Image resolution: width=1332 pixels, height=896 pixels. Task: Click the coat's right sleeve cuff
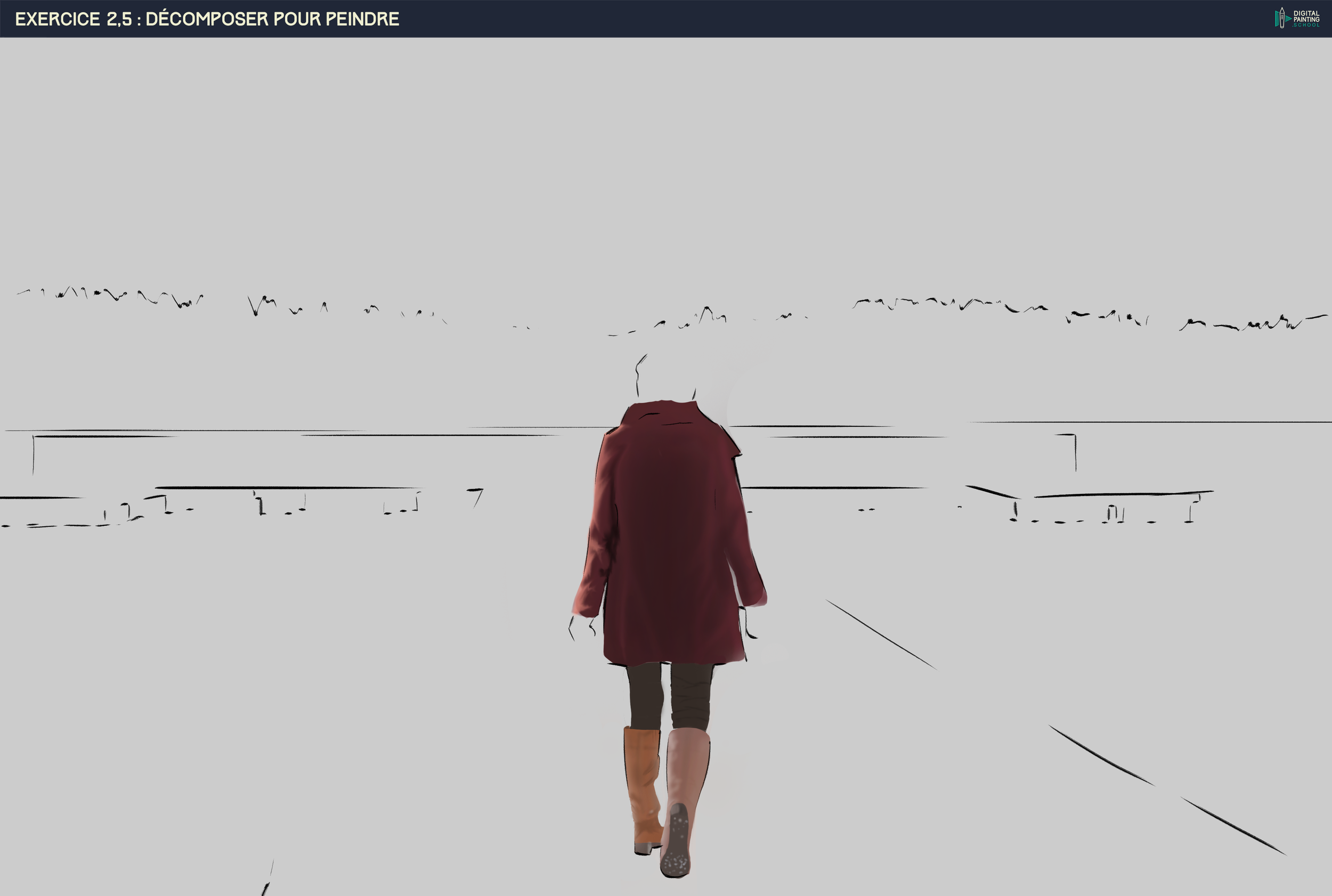pos(756,597)
